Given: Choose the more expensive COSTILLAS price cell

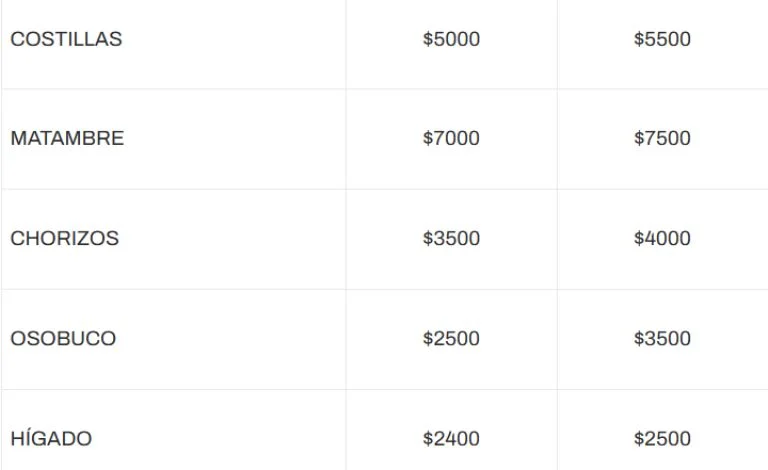Looking at the screenshot, I should pyautogui.click(x=662, y=39).
